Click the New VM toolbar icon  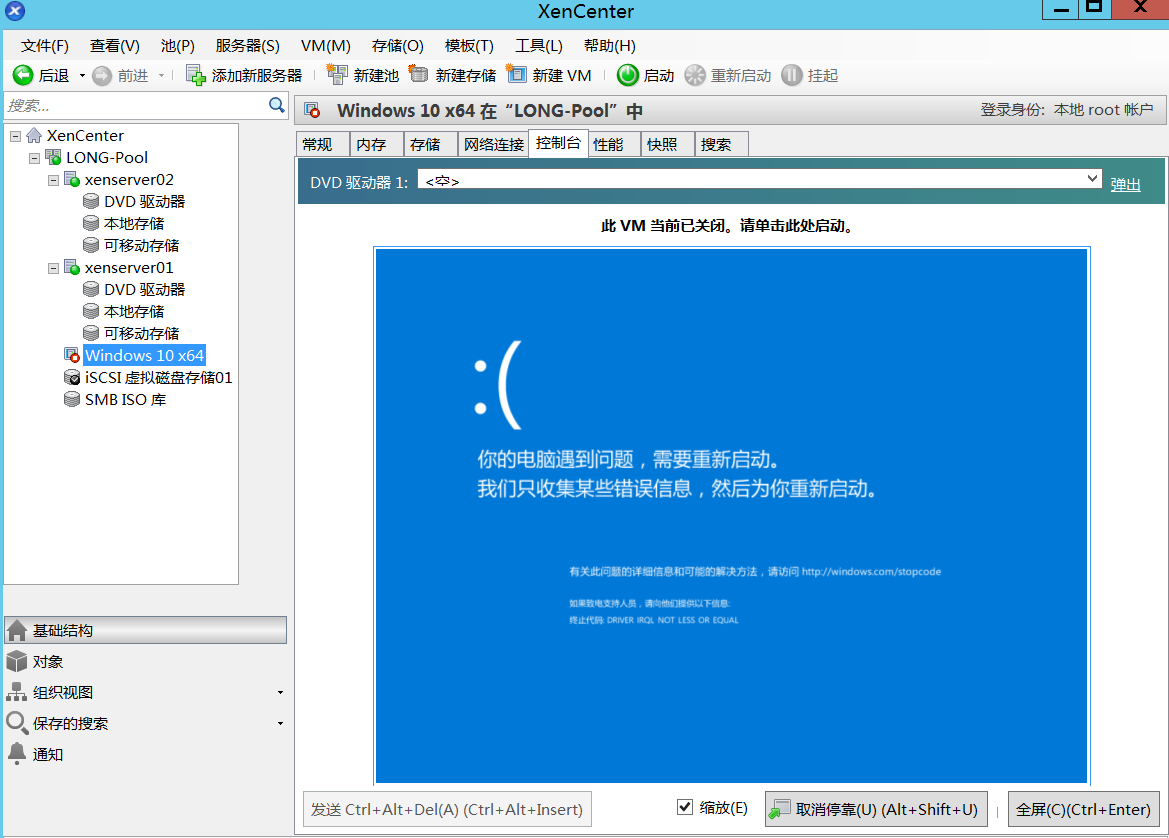click(x=516, y=75)
